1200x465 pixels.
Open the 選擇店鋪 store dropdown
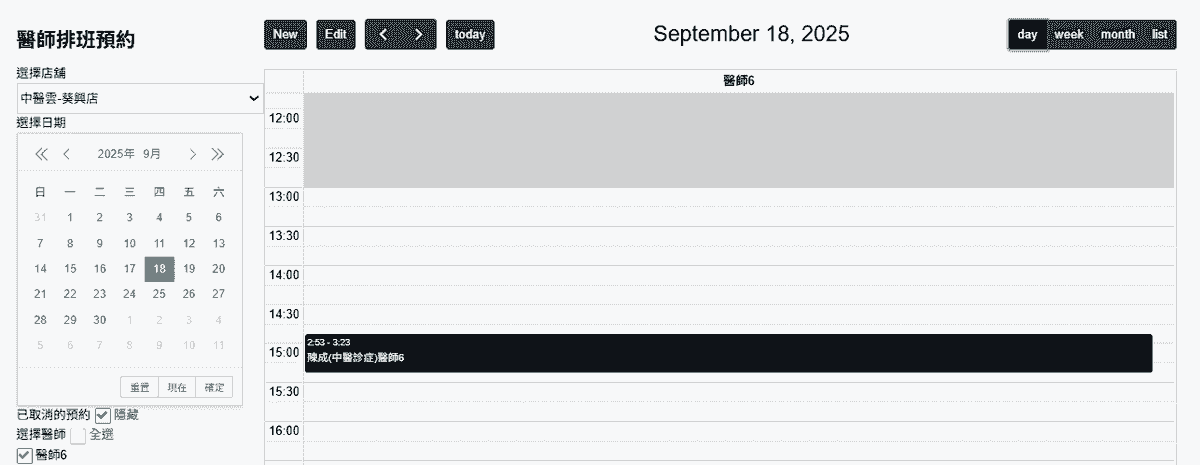[140, 98]
